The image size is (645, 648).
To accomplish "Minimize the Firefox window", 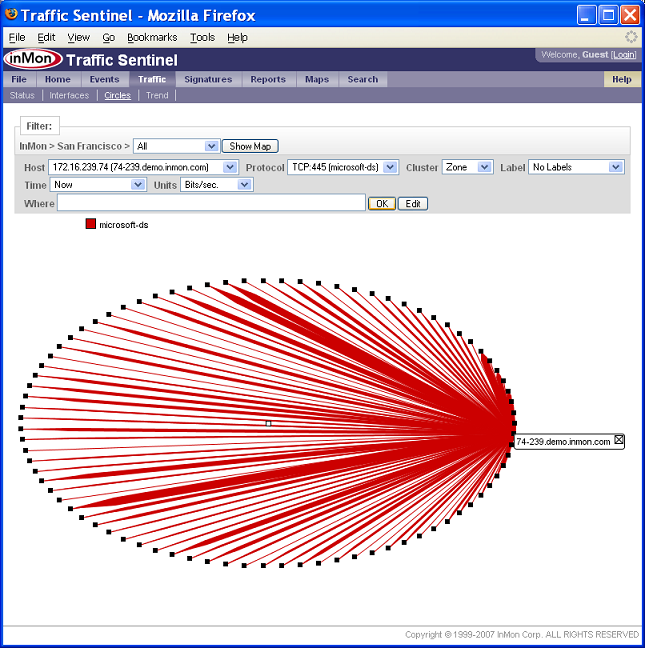I will pyautogui.click(x=586, y=15).
